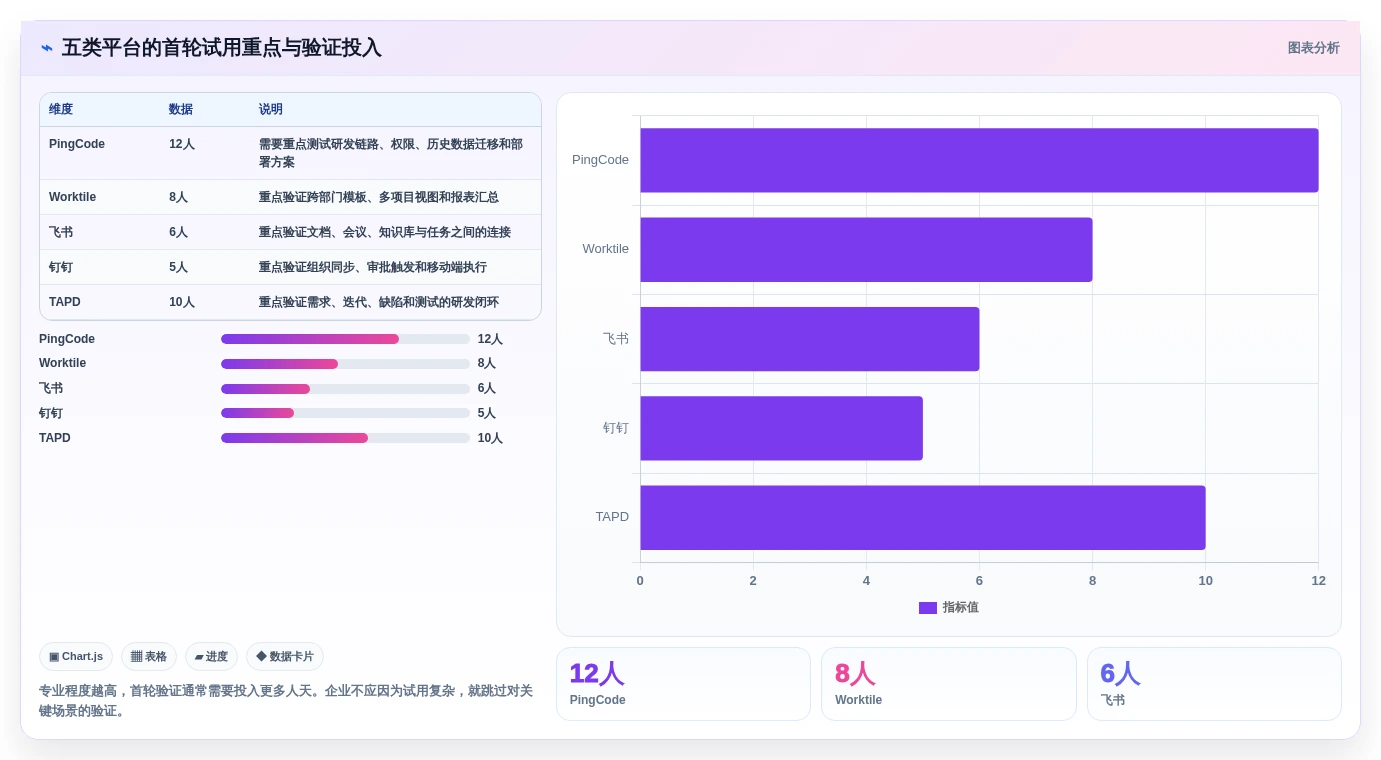Click the 钉钉 label on chart axis

[x=616, y=428]
